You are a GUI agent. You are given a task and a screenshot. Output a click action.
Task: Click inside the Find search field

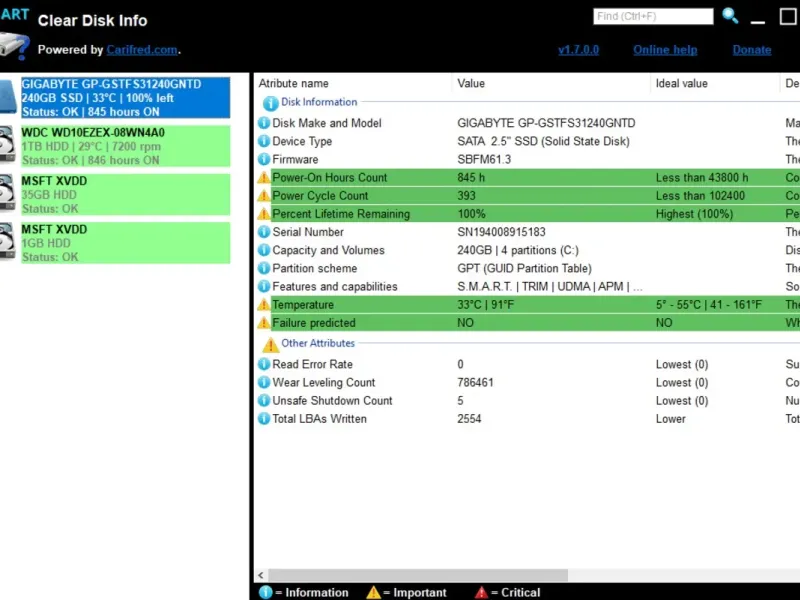coord(653,17)
